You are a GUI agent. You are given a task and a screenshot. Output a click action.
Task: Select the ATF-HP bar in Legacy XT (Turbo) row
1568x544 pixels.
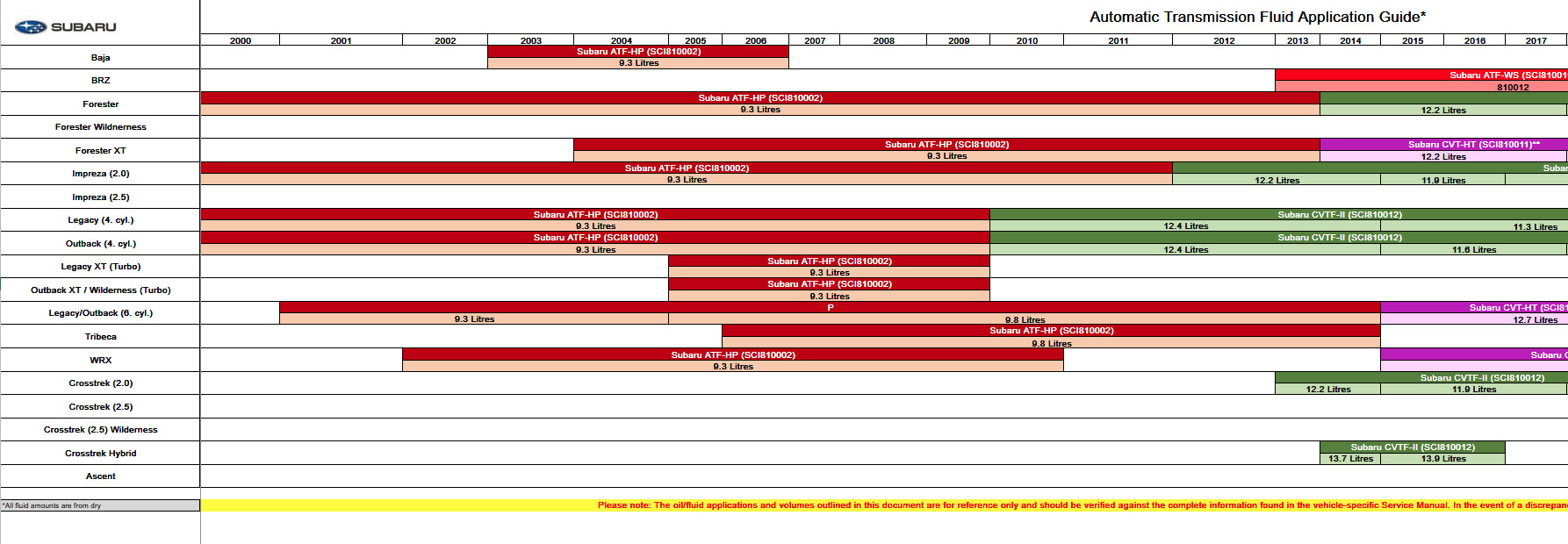click(x=829, y=261)
